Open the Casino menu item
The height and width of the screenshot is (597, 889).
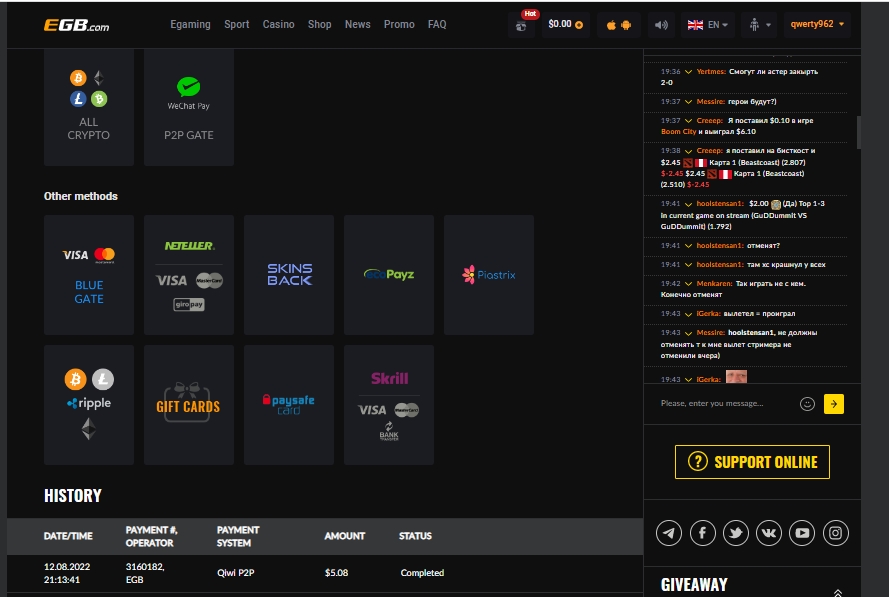pyautogui.click(x=278, y=24)
